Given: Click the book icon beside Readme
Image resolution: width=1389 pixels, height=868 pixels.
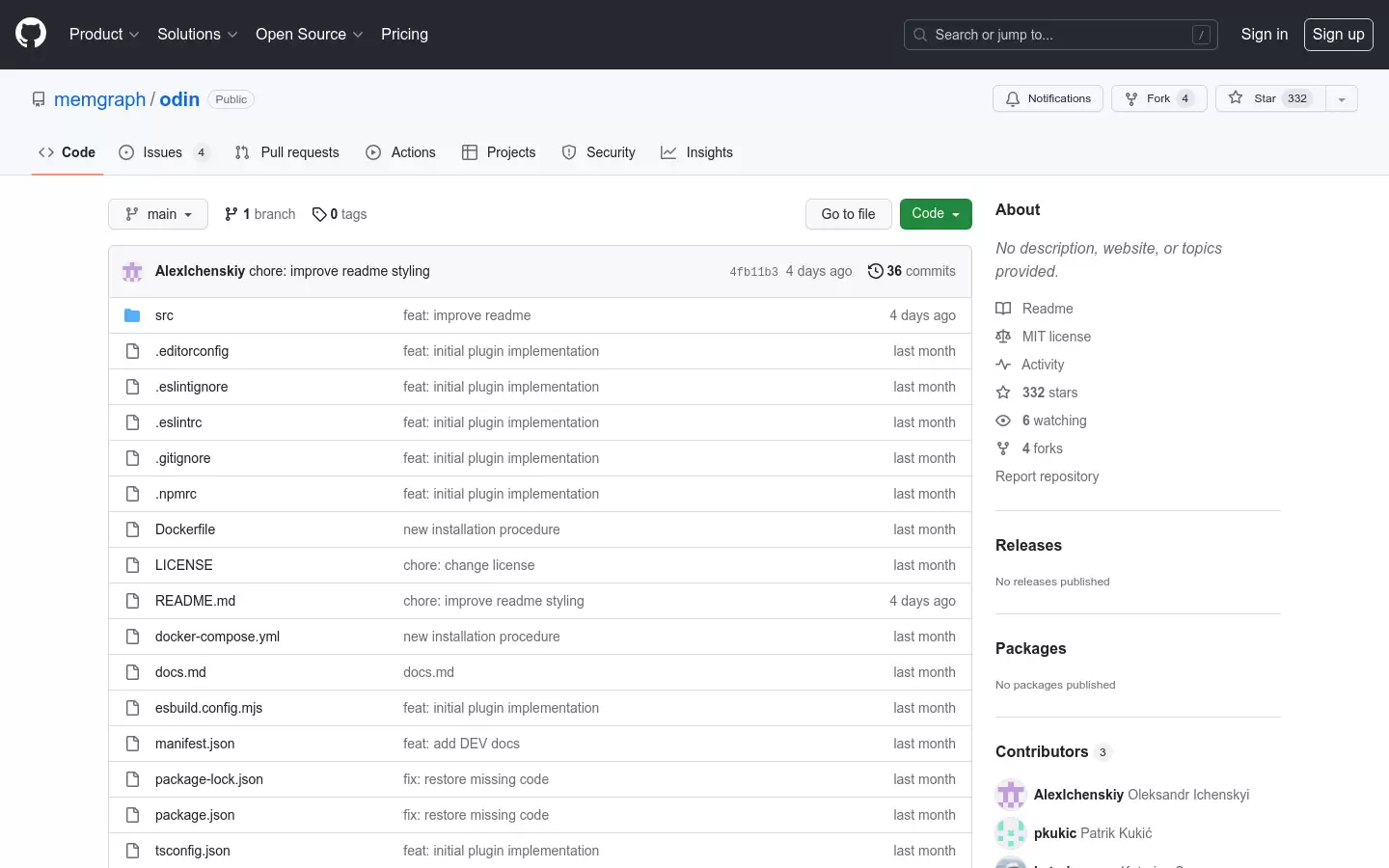Looking at the screenshot, I should [x=1003, y=309].
